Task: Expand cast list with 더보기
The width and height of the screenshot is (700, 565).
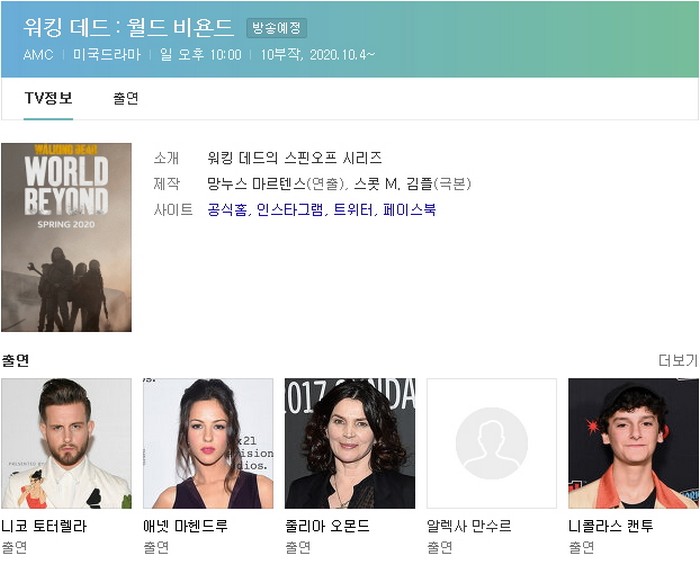Action: point(677,360)
